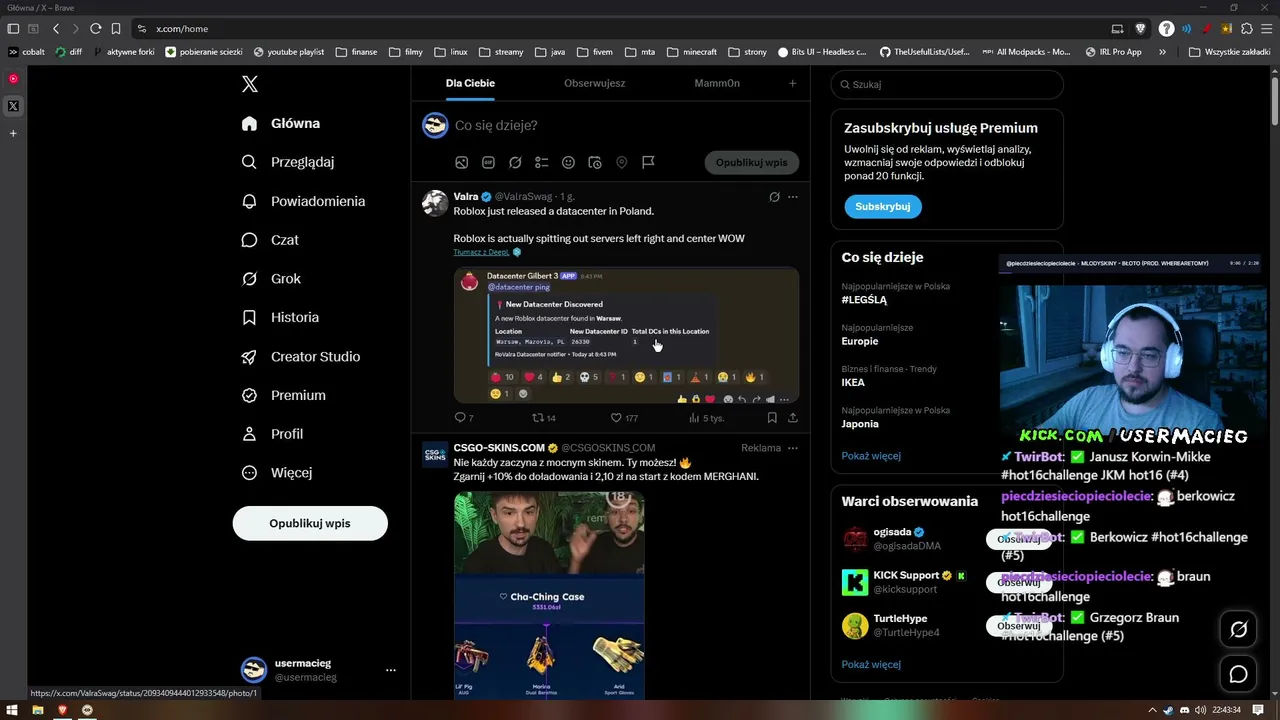Bookmark Valra's post
The width and height of the screenshot is (1280, 720).
772,418
